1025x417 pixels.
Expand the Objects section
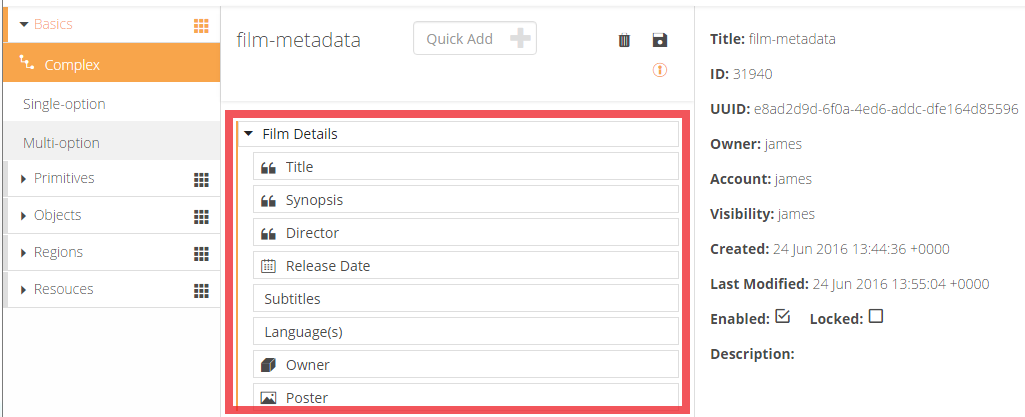pos(25,216)
